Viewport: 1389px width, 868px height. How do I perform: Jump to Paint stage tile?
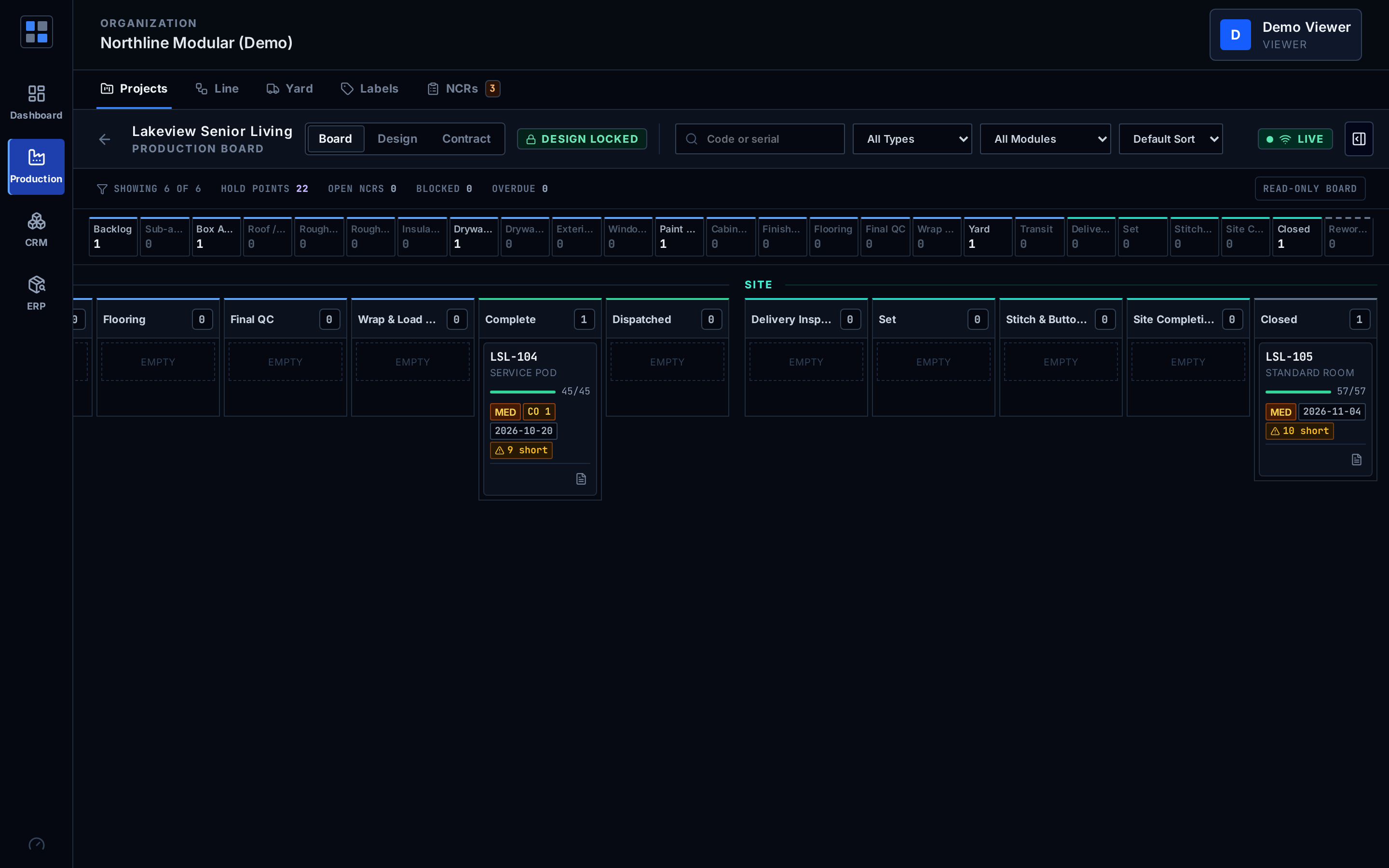click(x=679, y=236)
